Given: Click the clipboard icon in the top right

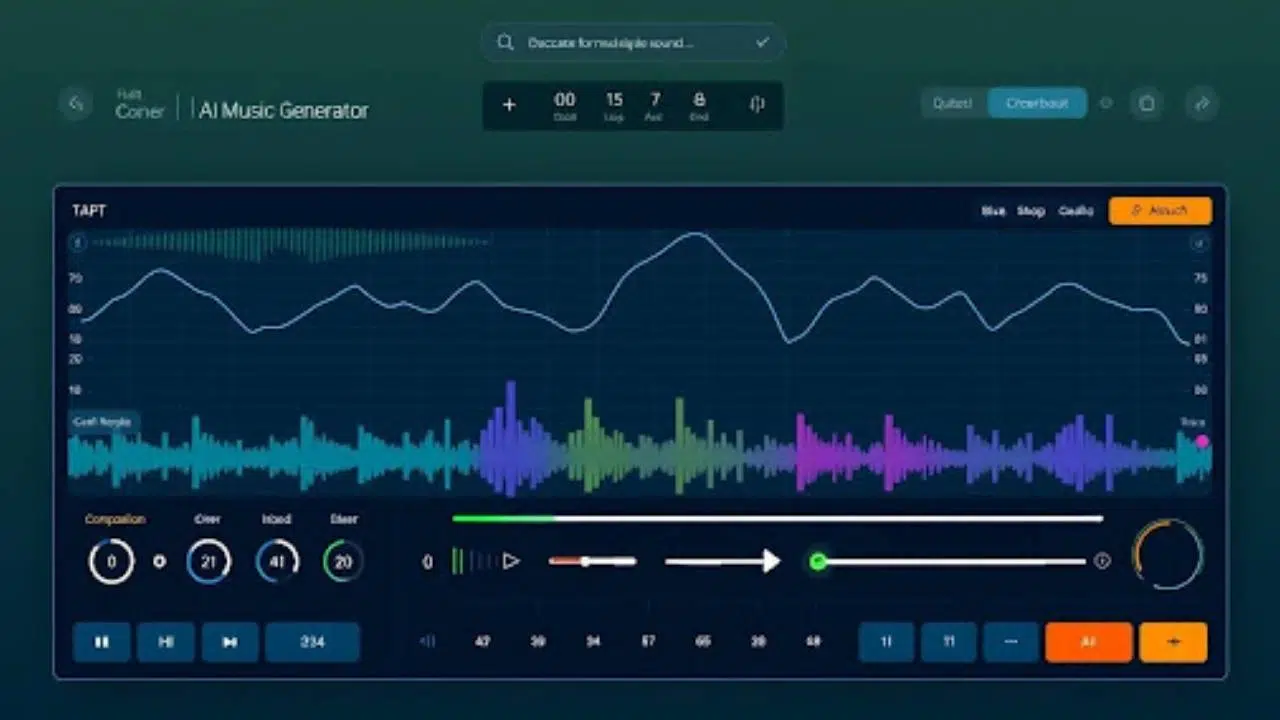Looking at the screenshot, I should coord(1147,103).
